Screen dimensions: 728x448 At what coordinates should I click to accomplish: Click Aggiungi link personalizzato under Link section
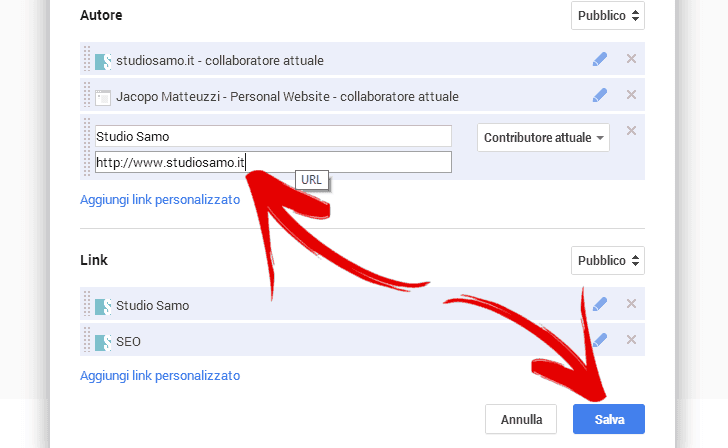click(x=160, y=376)
